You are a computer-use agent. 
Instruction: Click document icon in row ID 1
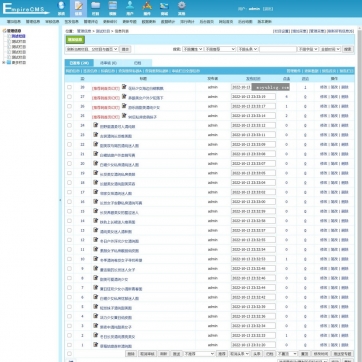[96, 345]
